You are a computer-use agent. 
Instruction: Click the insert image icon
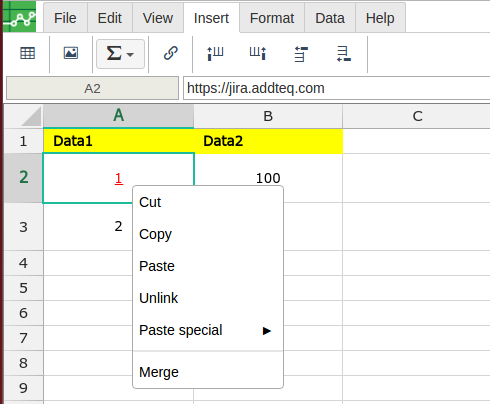[71, 53]
